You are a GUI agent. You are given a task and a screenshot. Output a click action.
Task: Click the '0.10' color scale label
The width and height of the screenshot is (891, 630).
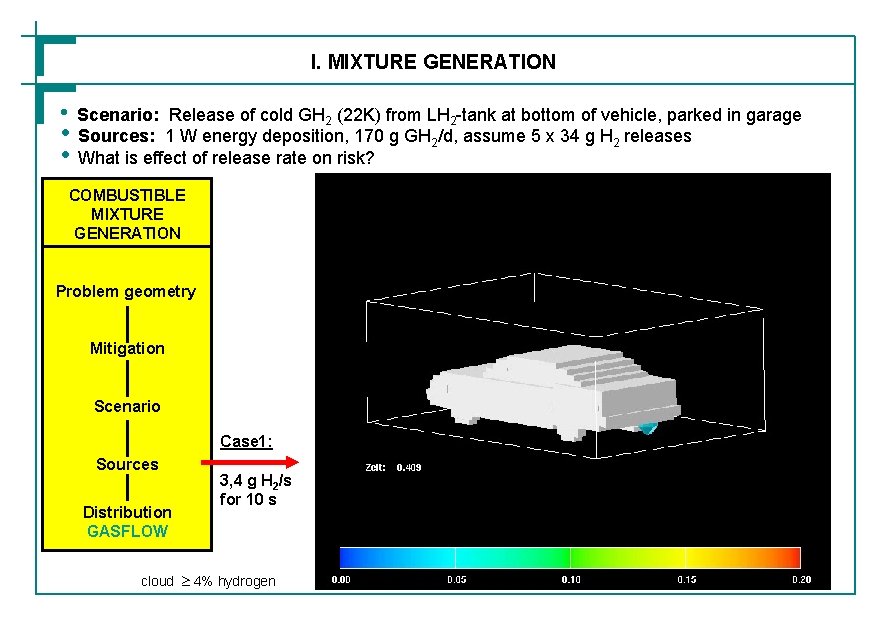571,580
